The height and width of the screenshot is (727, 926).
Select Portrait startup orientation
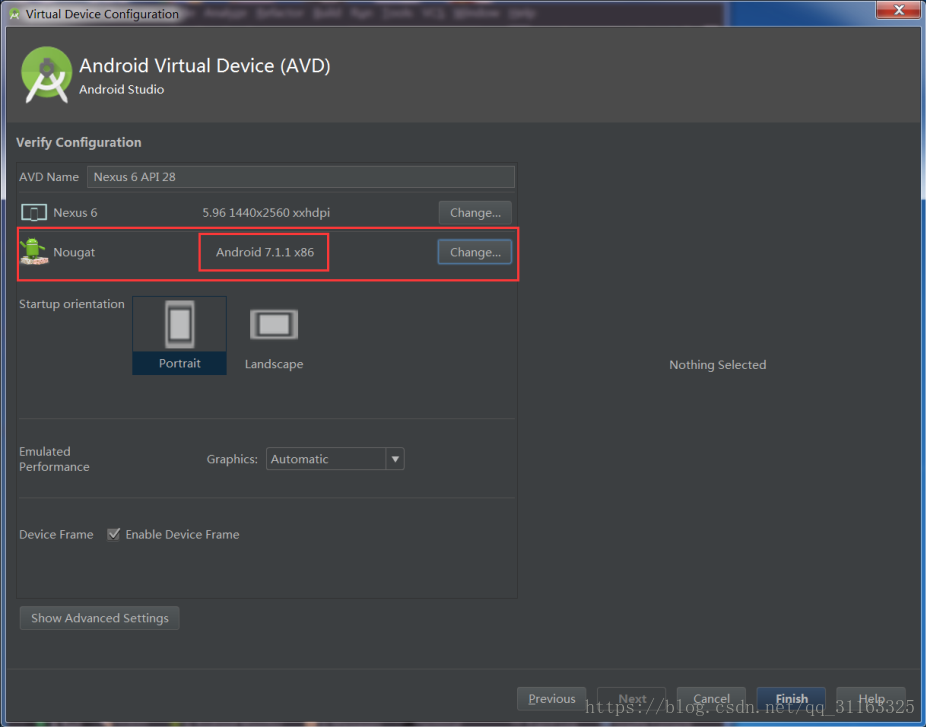coord(180,335)
